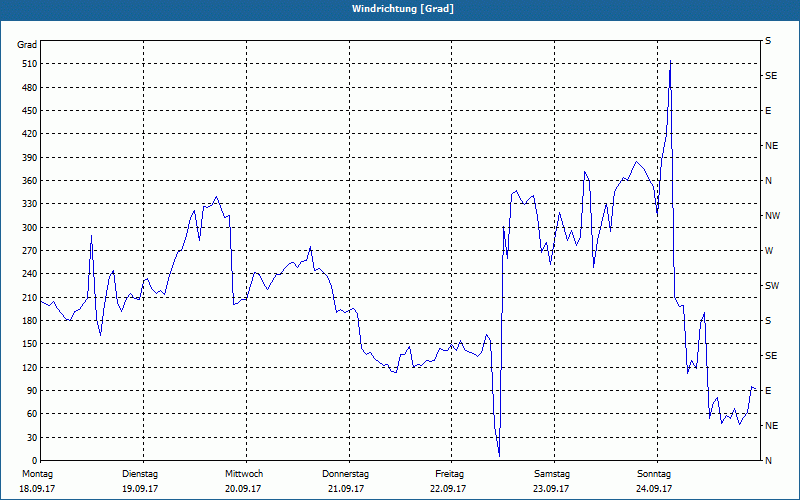
Task: Click the 'Sonntag' day label
Action: coord(654,474)
